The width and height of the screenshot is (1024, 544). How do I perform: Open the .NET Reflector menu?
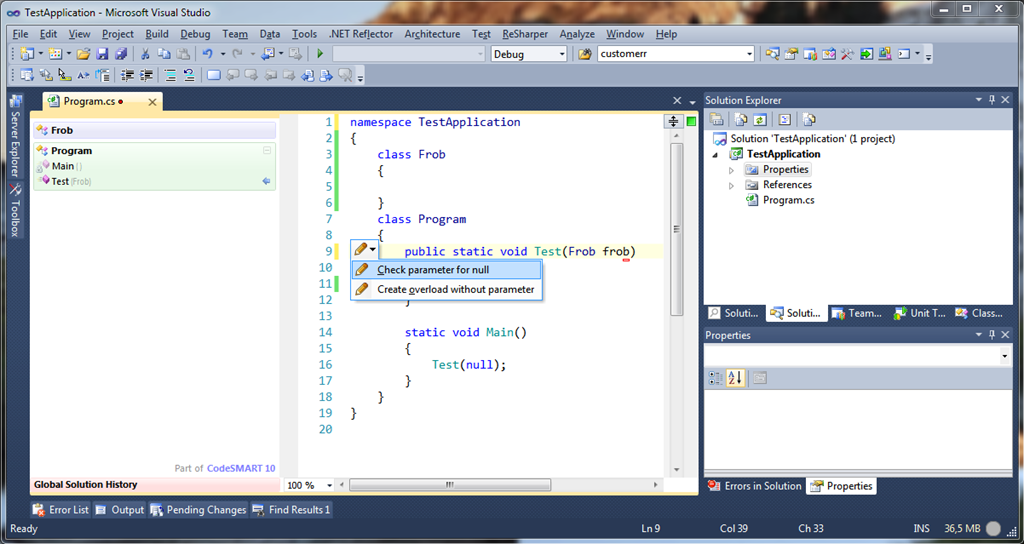(x=360, y=34)
